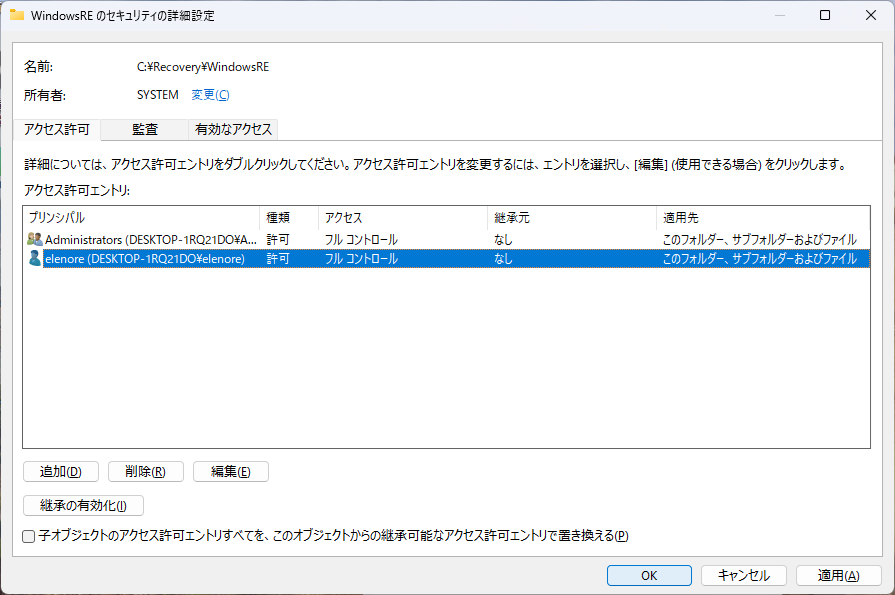895x595 pixels.
Task: Click the 適用(A) button
Action: pyautogui.click(x=838, y=575)
